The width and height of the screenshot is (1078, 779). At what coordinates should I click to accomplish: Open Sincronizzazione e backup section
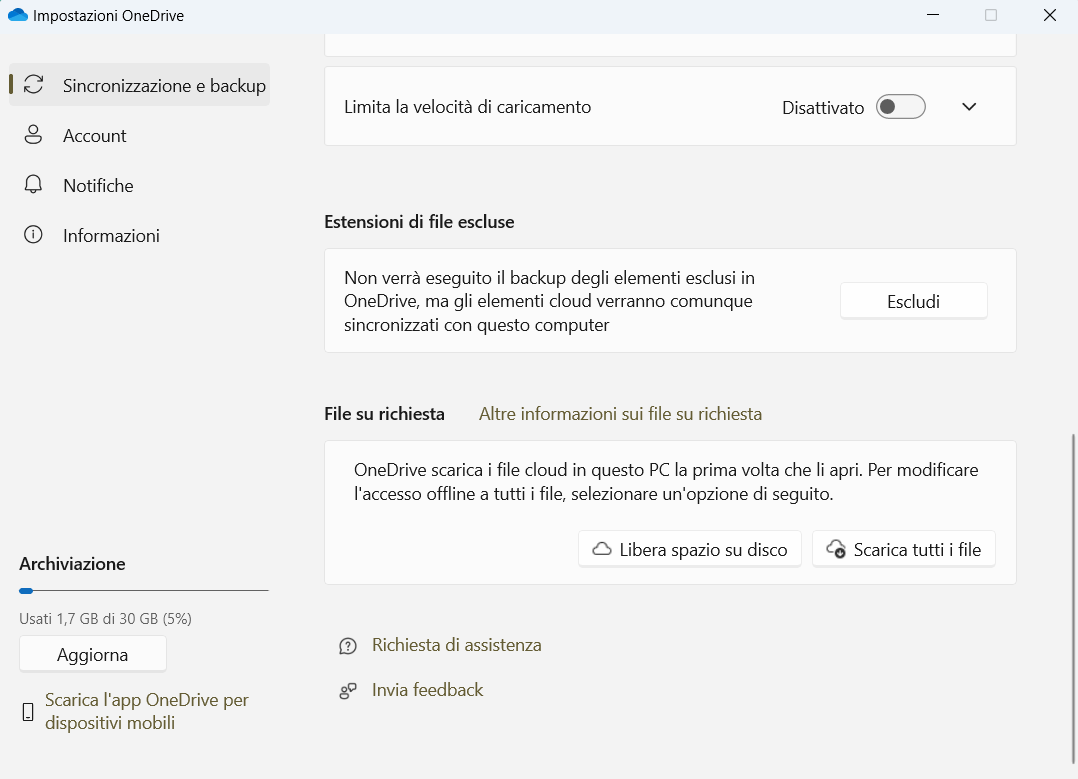(140, 85)
